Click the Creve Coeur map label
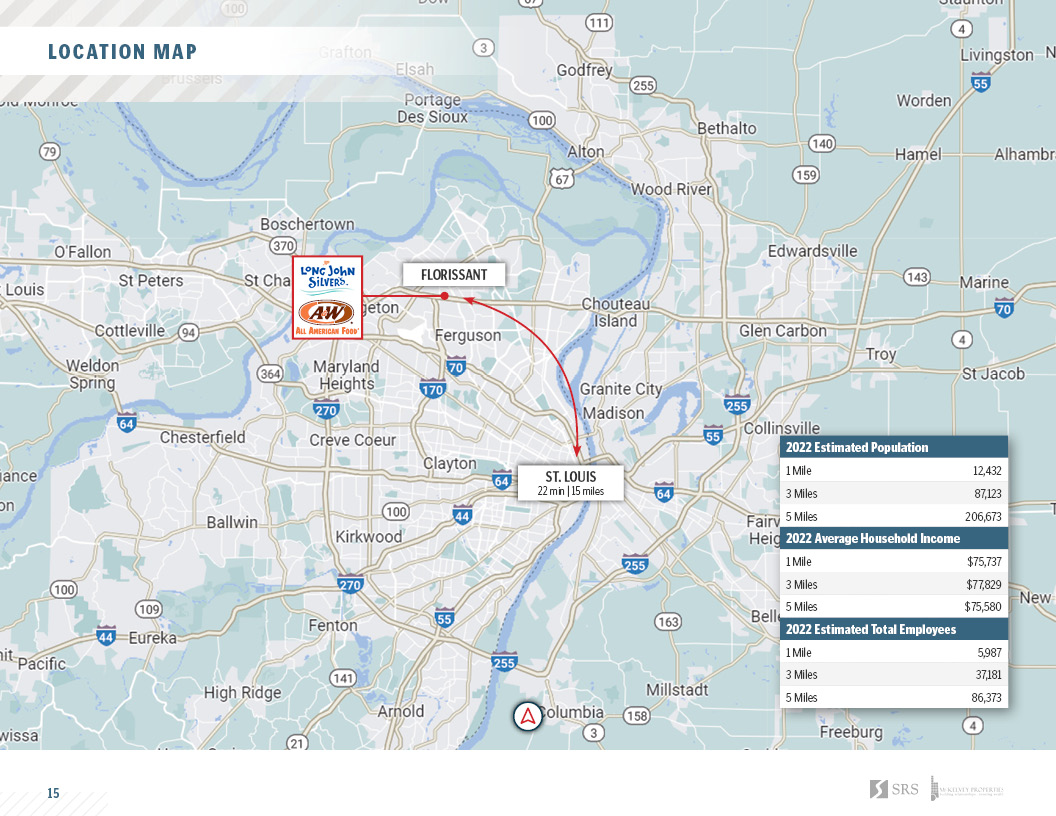This screenshot has height=816, width=1056. tap(353, 440)
